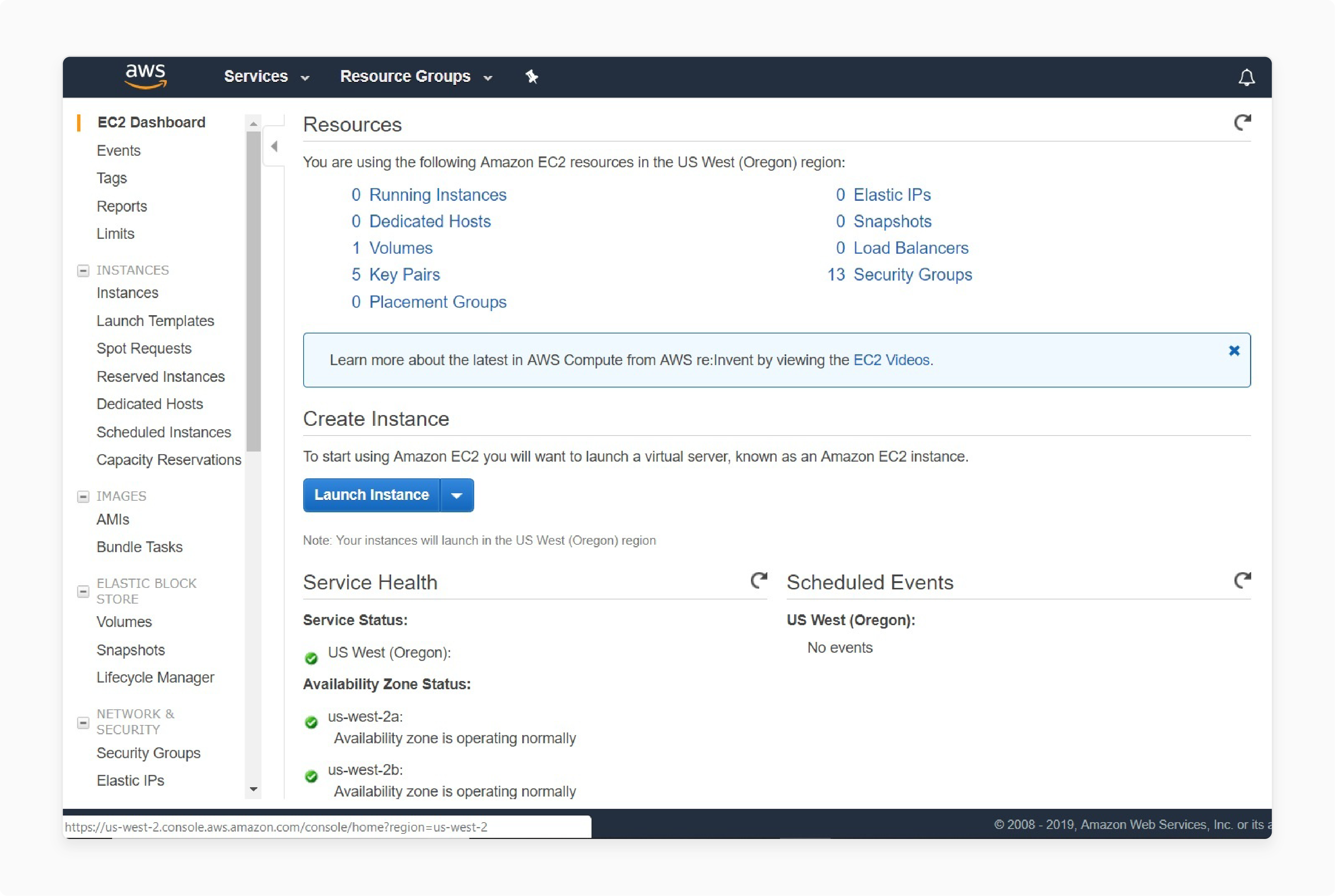Collapse the NETWORK & SECURITY section

click(x=83, y=723)
